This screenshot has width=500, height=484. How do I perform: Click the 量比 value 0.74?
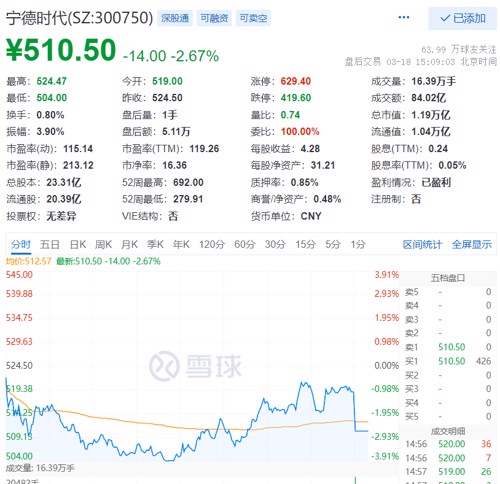tap(290, 115)
